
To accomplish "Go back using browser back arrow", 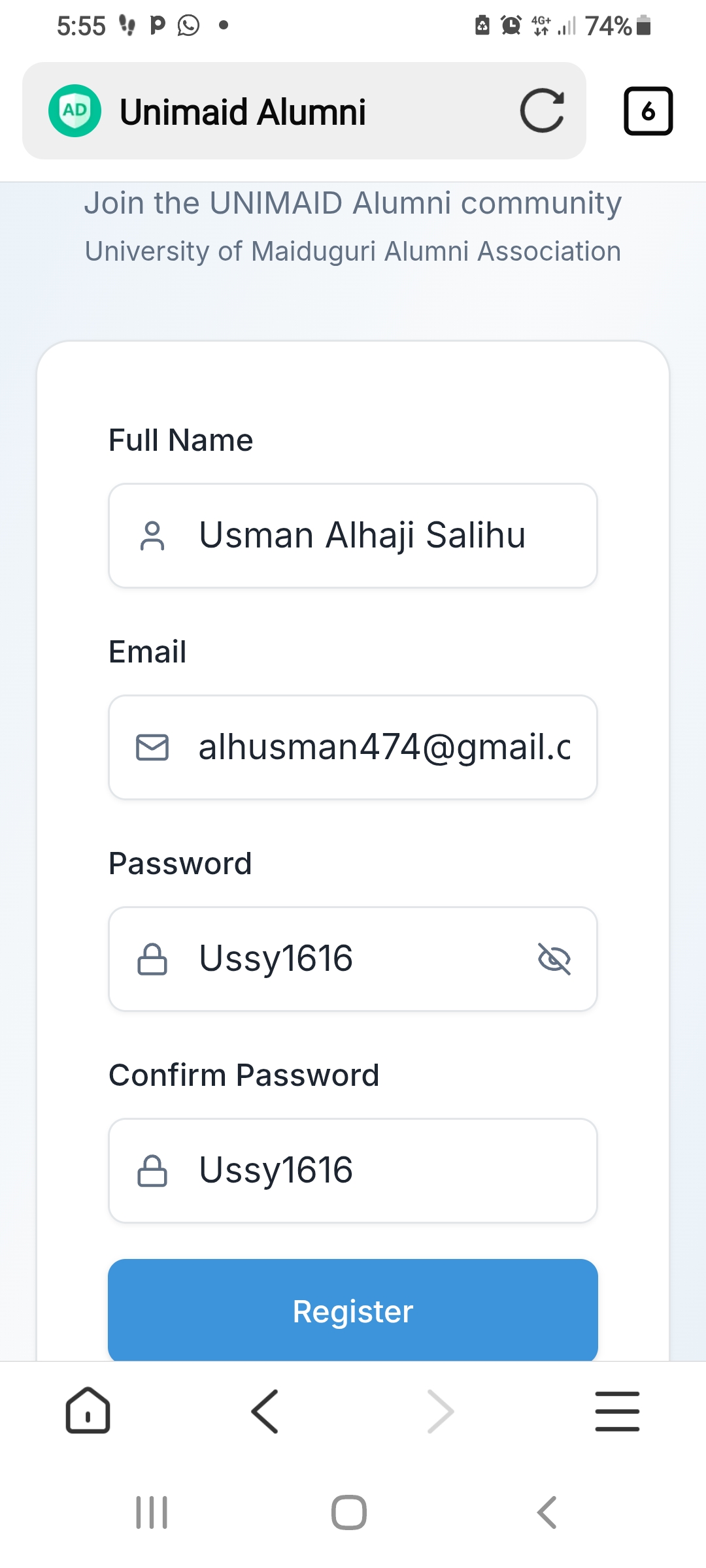I will pyautogui.click(x=265, y=1411).
